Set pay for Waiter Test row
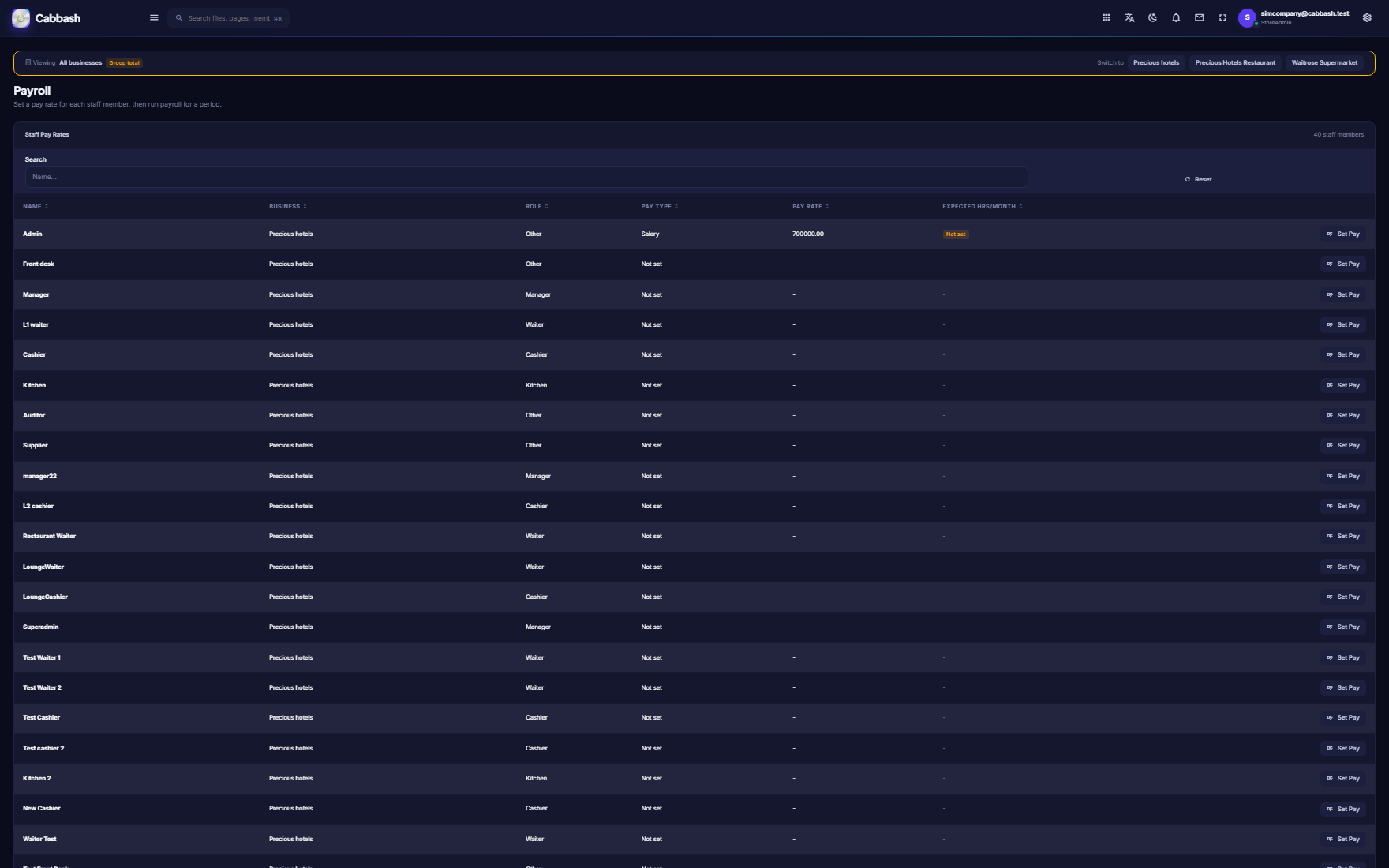 [1342, 840]
